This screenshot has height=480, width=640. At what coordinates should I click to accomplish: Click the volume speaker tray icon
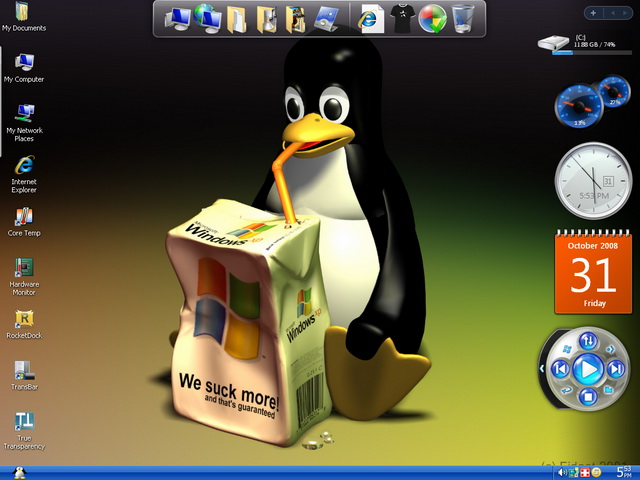[x=562, y=473]
